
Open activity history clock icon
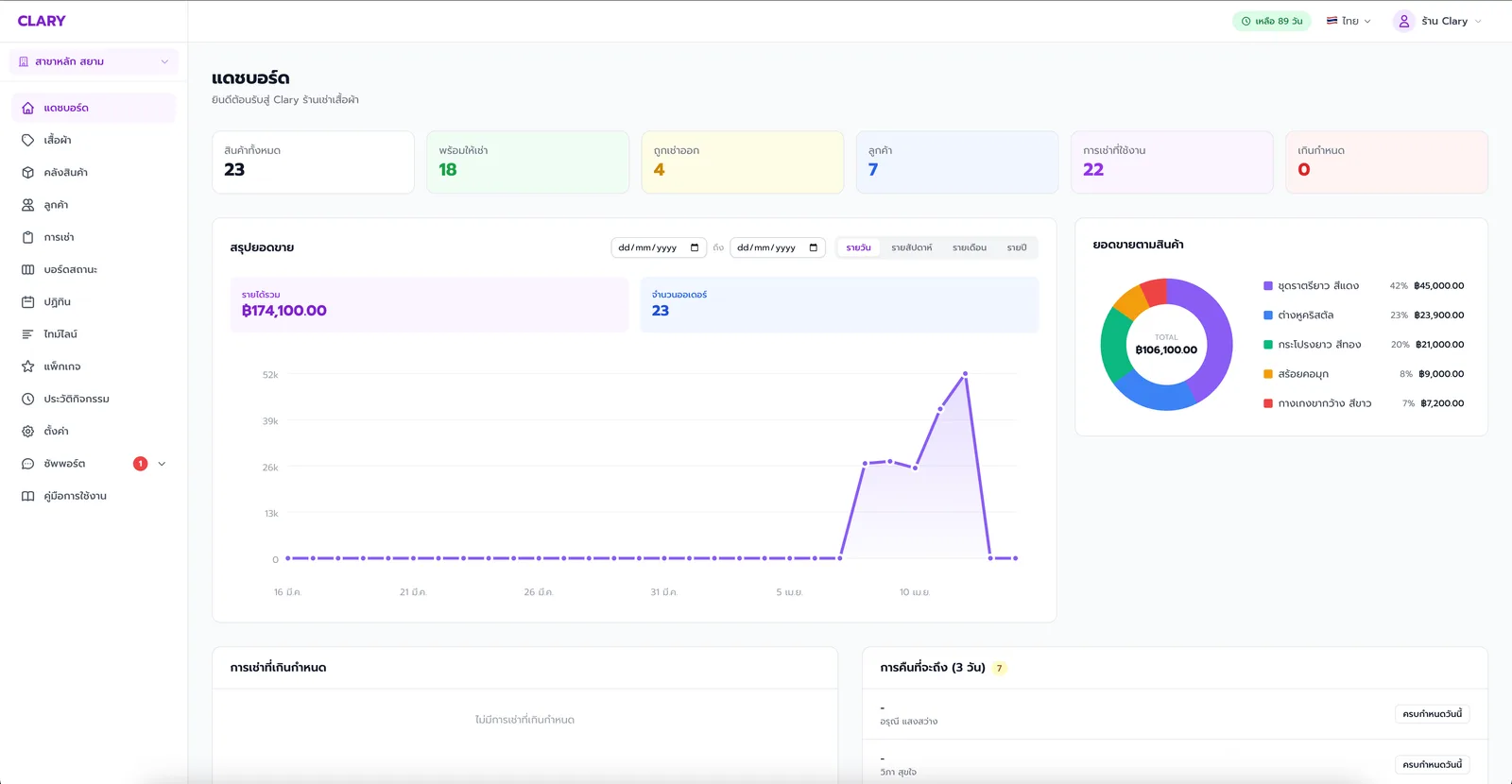pos(27,399)
